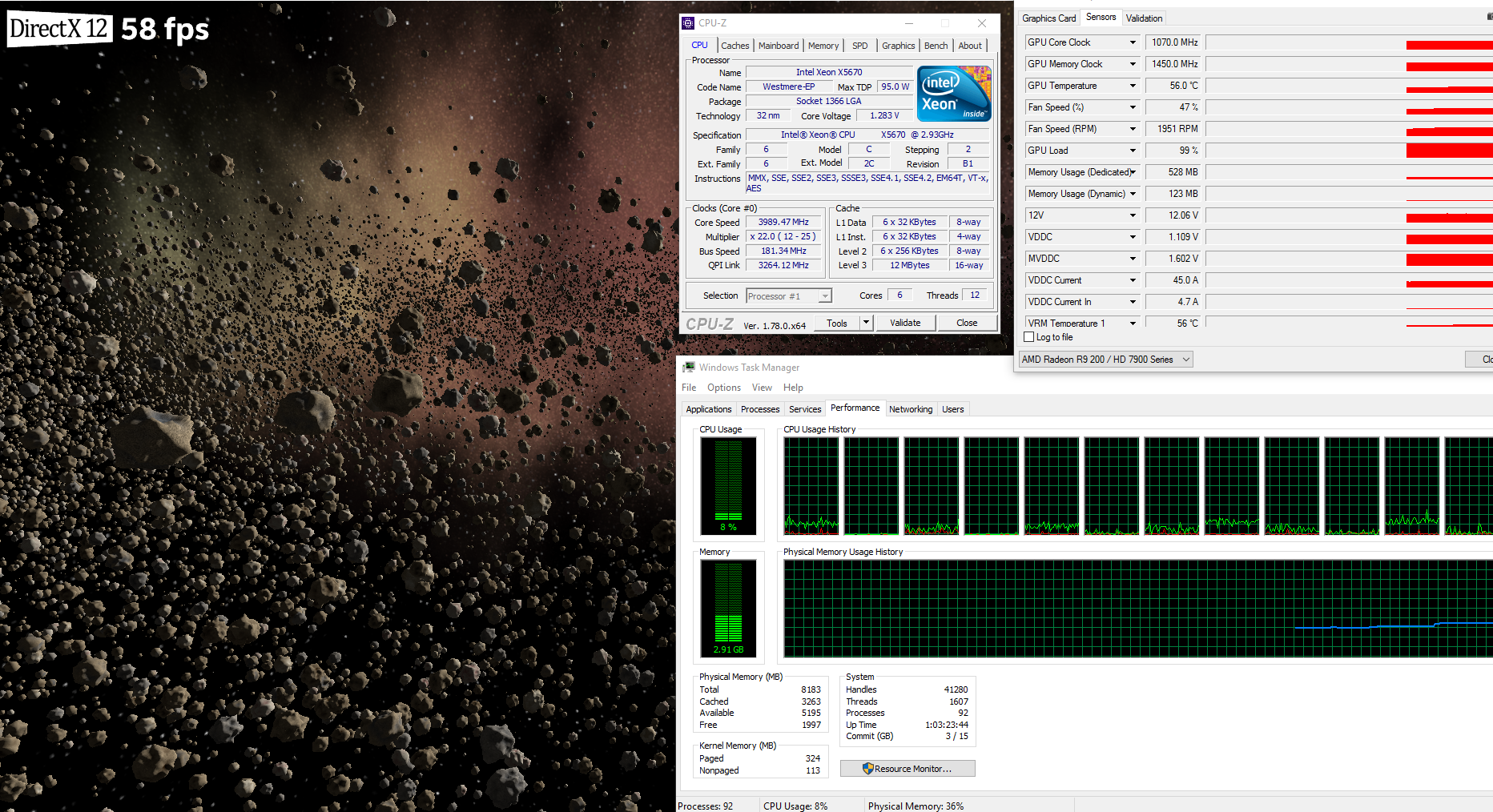Click the Physical Memory Usage History graph

[x=1138, y=609]
